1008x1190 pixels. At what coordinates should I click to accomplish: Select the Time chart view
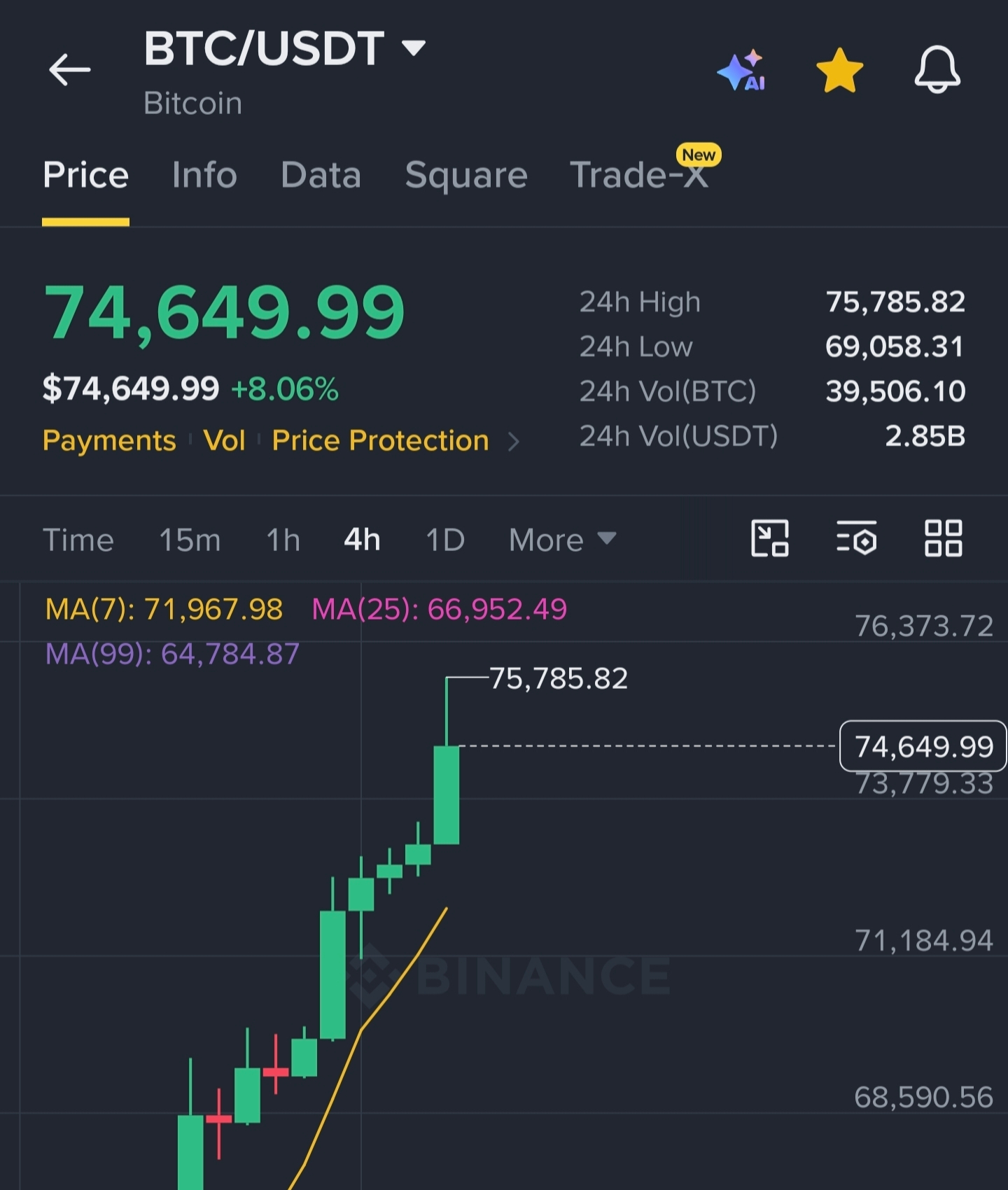[x=78, y=540]
